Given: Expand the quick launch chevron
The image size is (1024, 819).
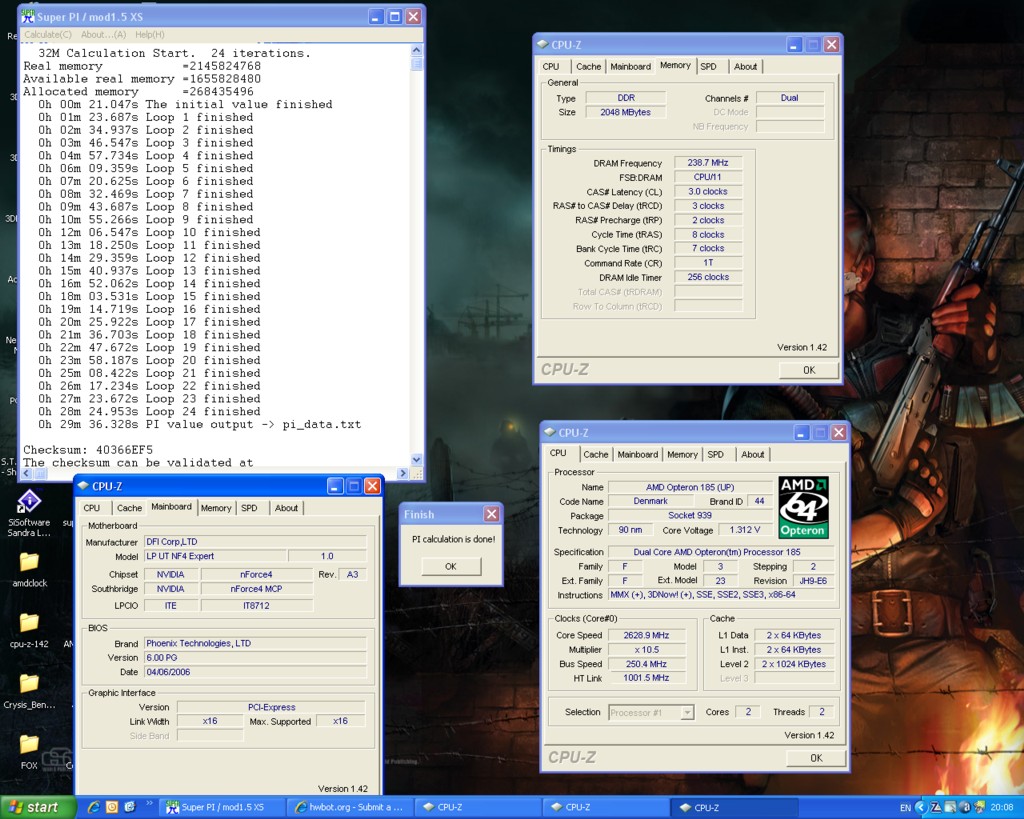Looking at the screenshot, I should coord(148,804).
